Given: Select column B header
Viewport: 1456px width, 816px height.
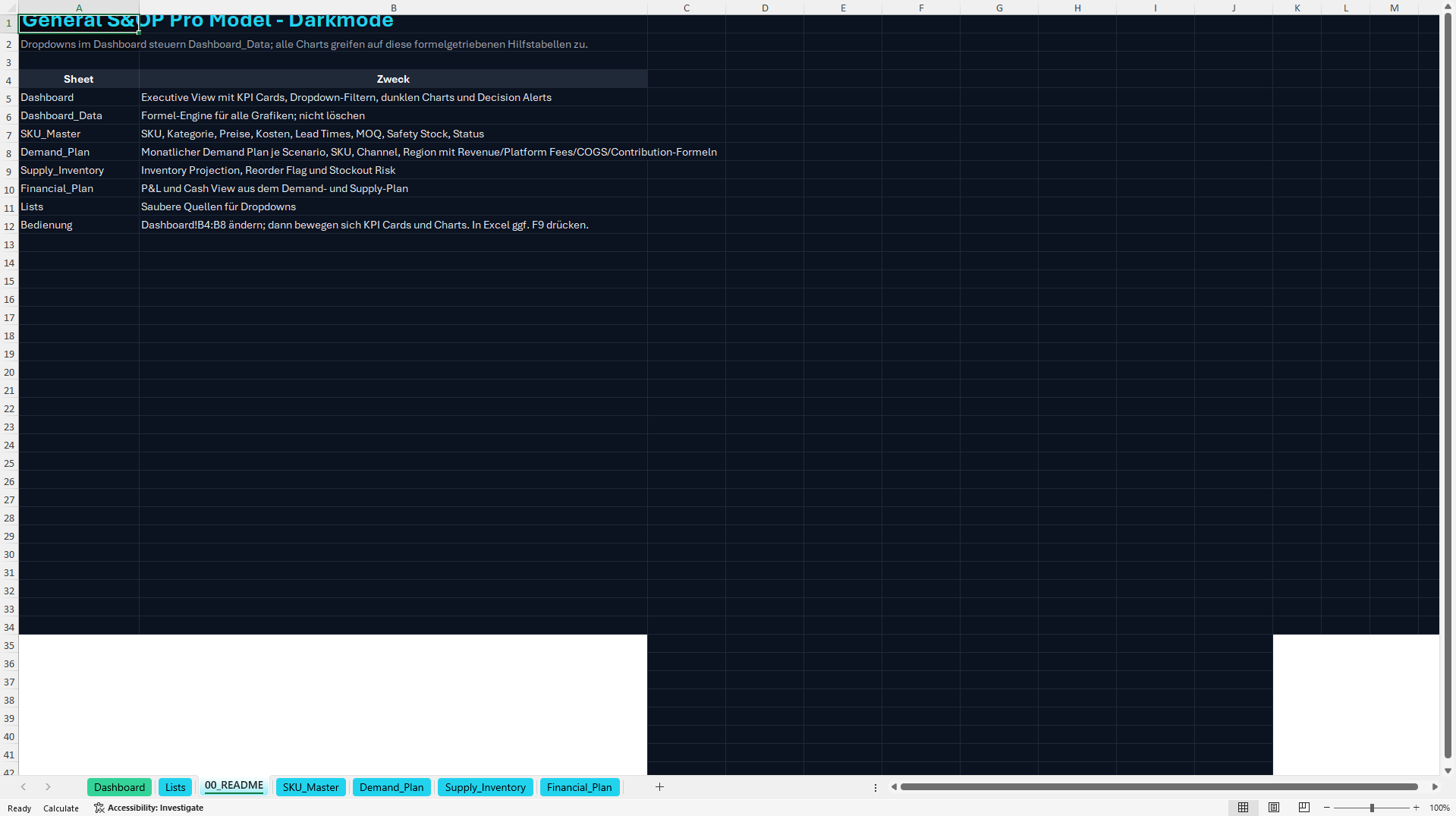Looking at the screenshot, I should 393,8.
